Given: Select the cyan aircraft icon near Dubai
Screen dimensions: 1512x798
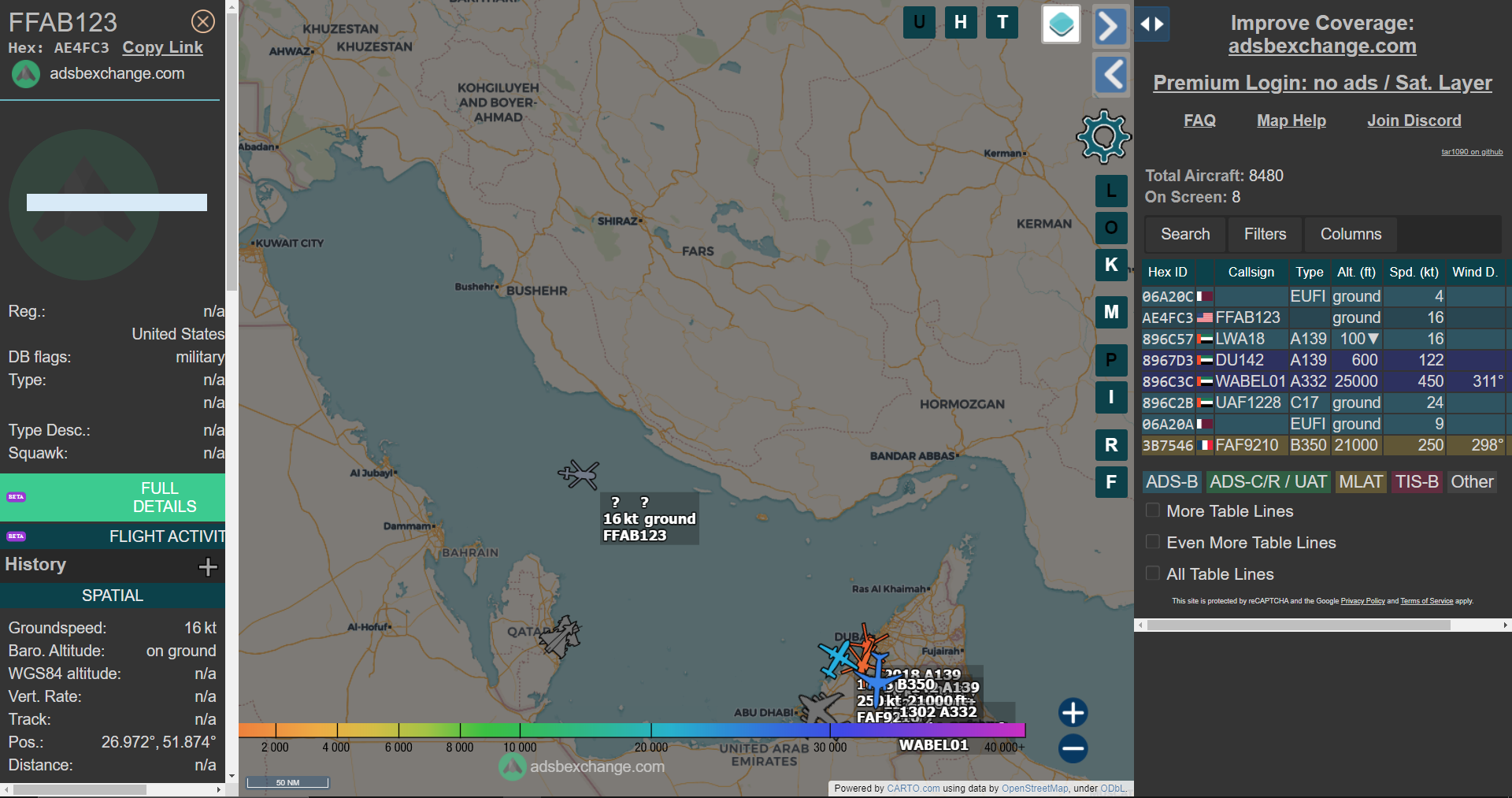Looking at the screenshot, I should click(835, 659).
